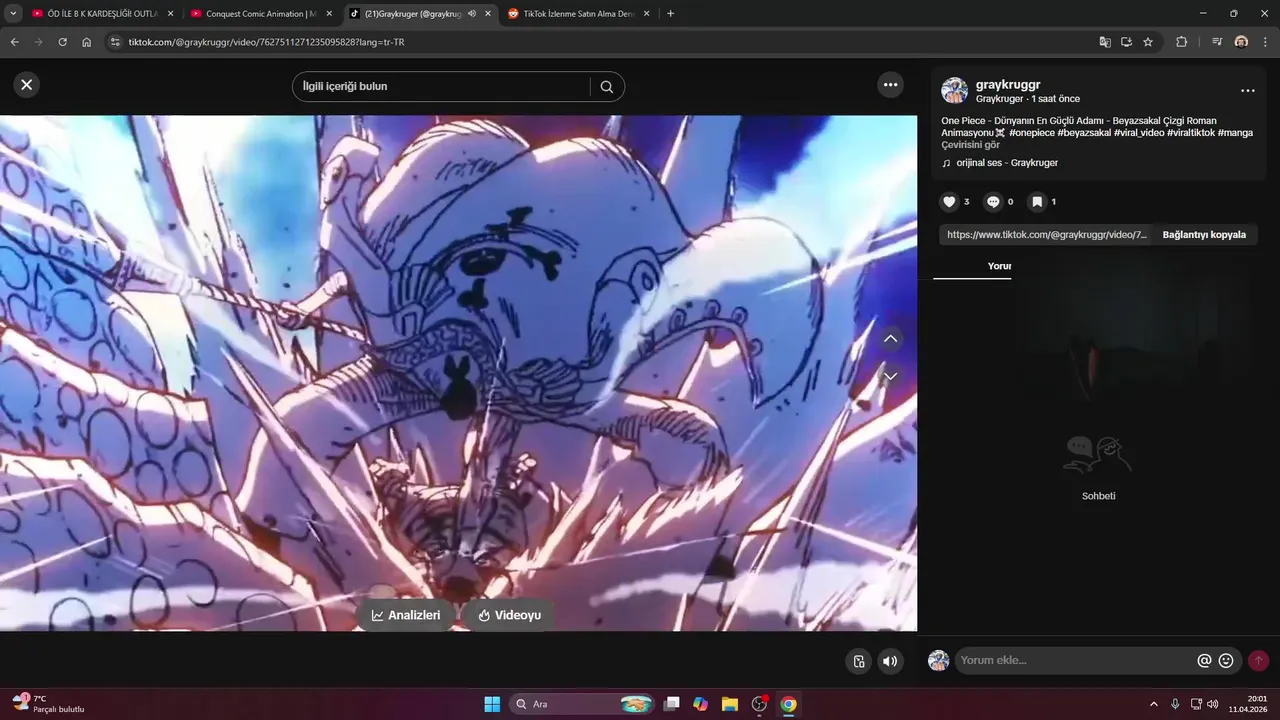Click the video URL text box
This screenshot has height=720, width=1280.
[1046, 235]
